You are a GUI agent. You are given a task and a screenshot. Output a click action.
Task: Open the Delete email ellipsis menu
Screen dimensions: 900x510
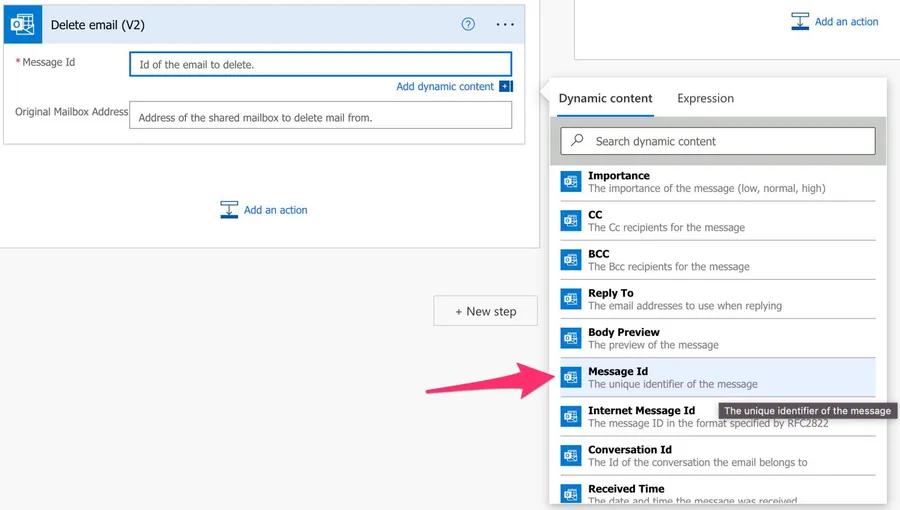click(x=505, y=24)
